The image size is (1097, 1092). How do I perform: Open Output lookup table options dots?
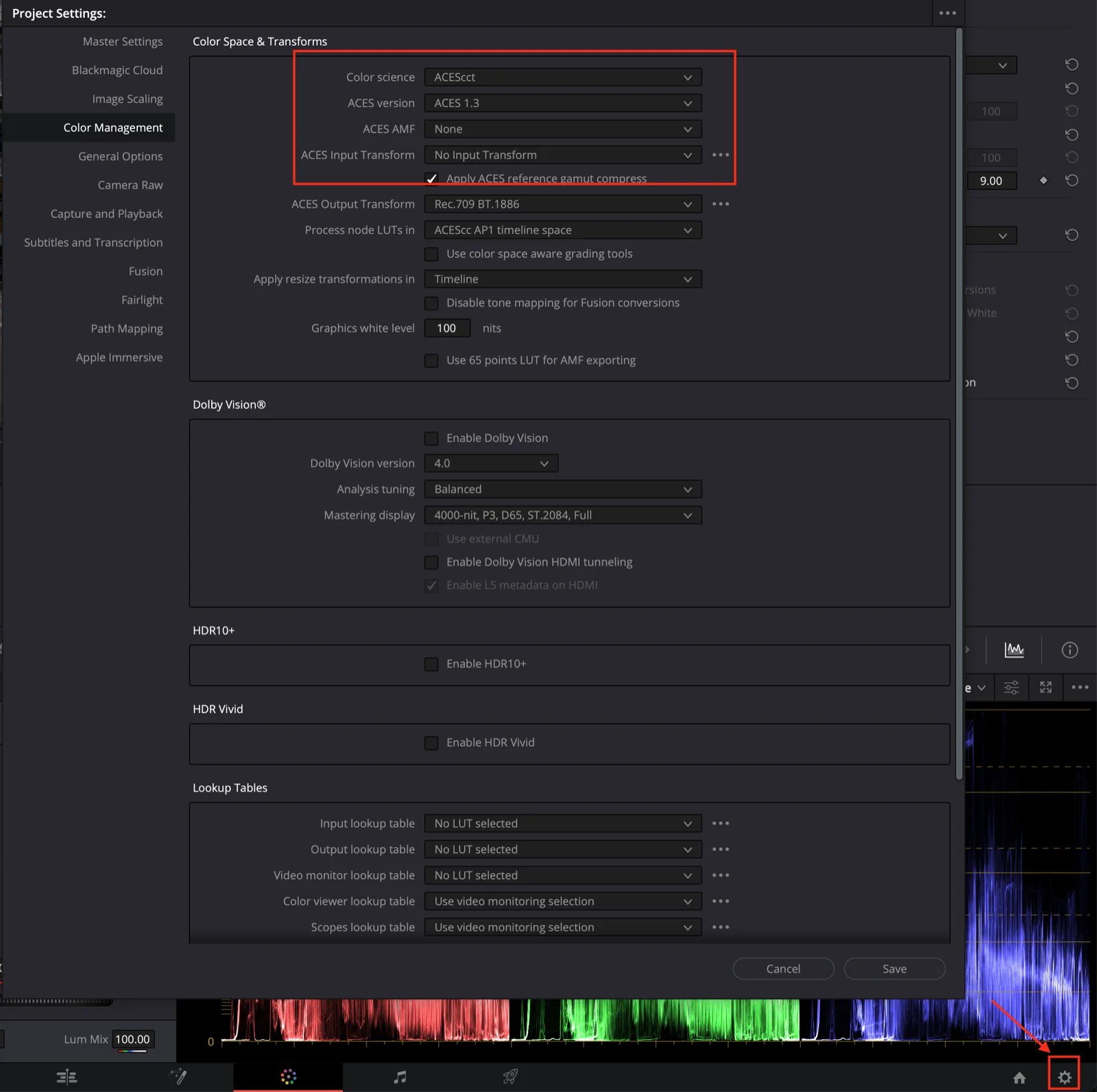click(721, 849)
